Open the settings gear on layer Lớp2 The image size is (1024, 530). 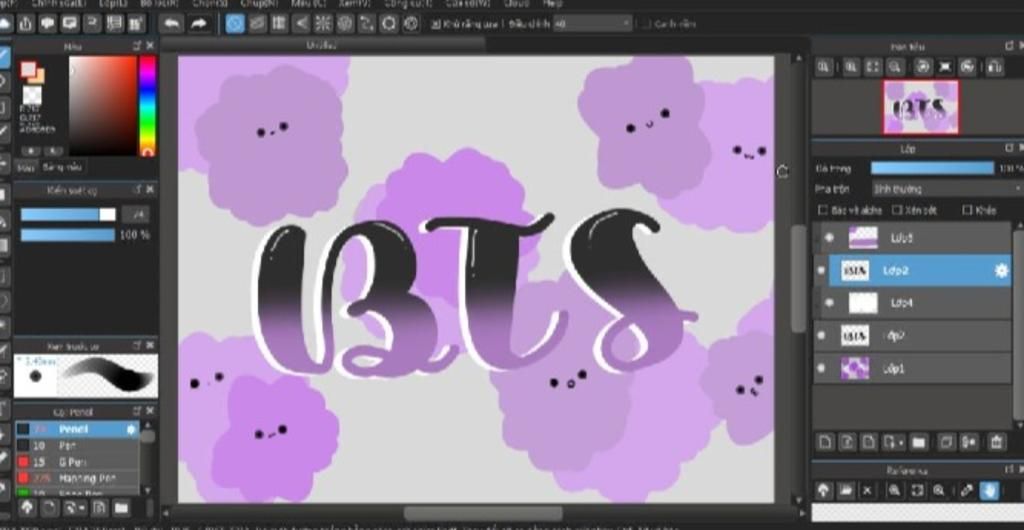pos(1001,270)
